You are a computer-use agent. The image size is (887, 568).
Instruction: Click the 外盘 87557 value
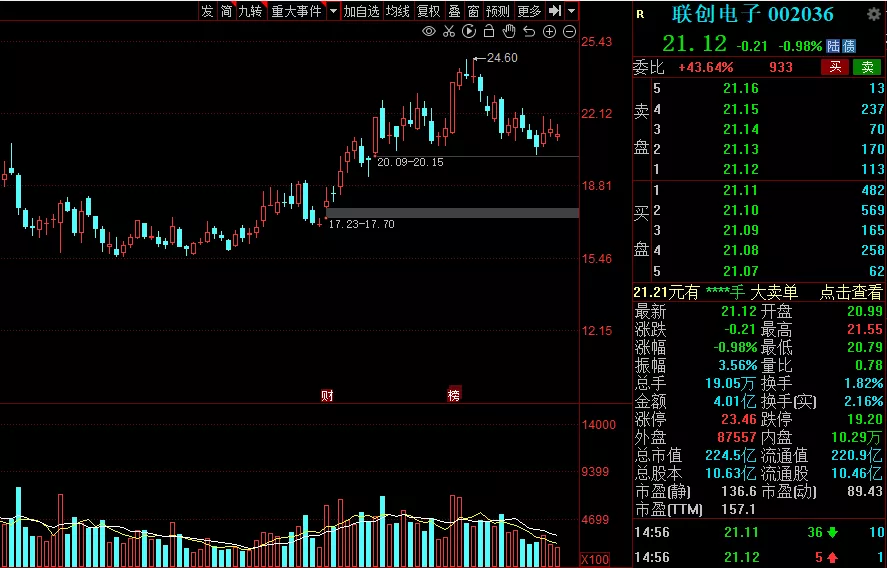click(x=738, y=437)
